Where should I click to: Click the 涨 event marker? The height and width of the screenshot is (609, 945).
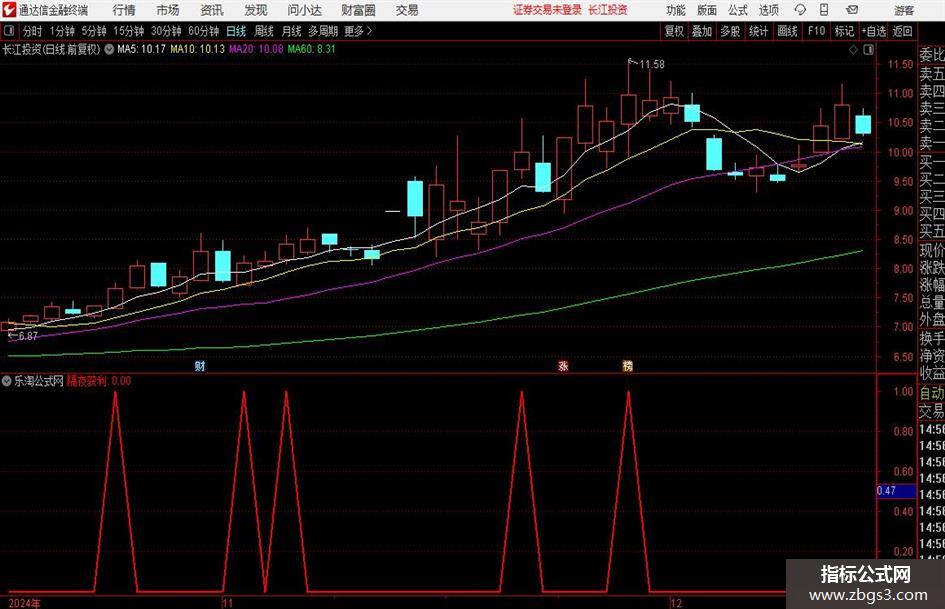tap(564, 365)
